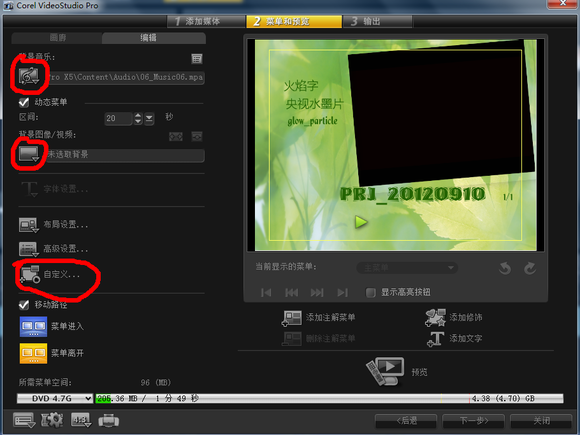
Task: Select the 菜单进入 menu-in effect icon
Action: pos(33,326)
